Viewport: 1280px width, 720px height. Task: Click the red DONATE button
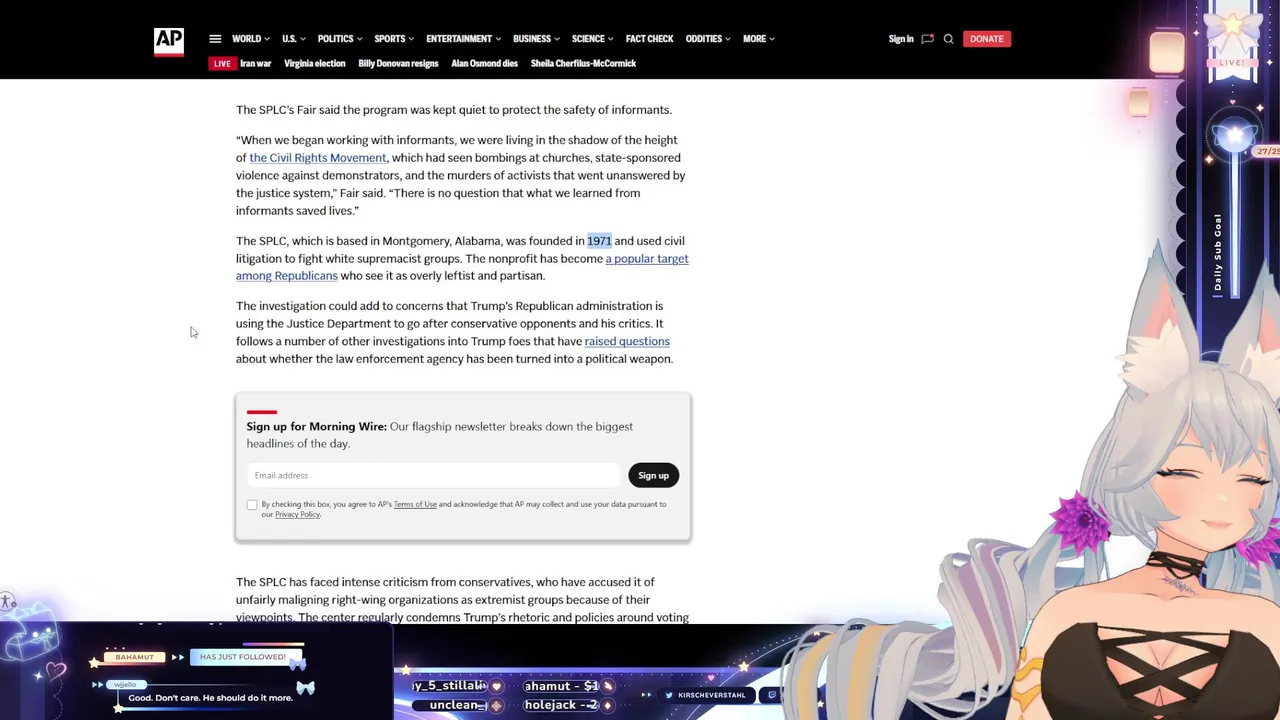[986, 39]
